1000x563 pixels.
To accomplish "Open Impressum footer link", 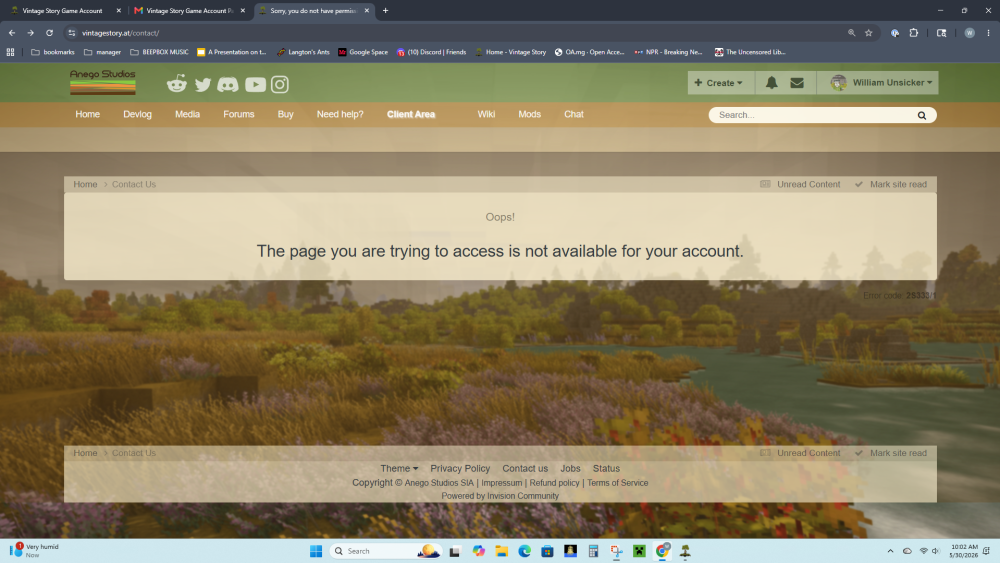I will coord(501,483).
